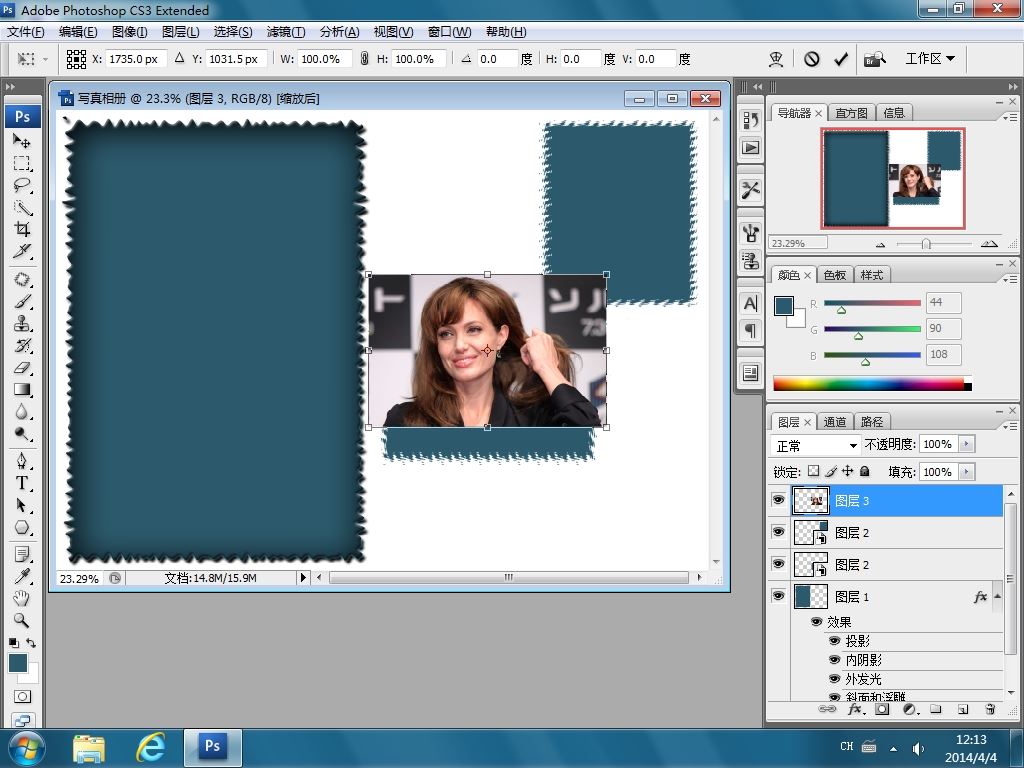Viewport: 1024px width, 768px height.
Task: Select the Horizontal Type tool
Action: 22,483
